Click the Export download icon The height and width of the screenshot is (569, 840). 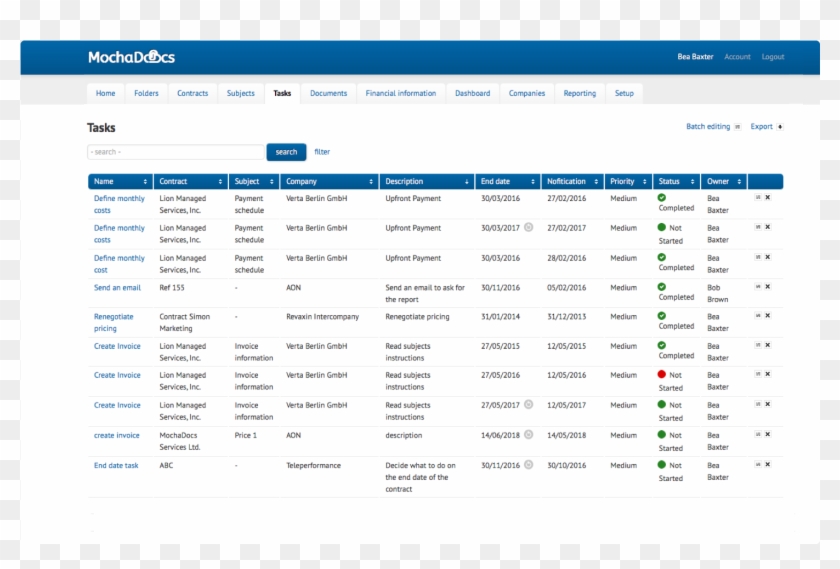(780, 127)
